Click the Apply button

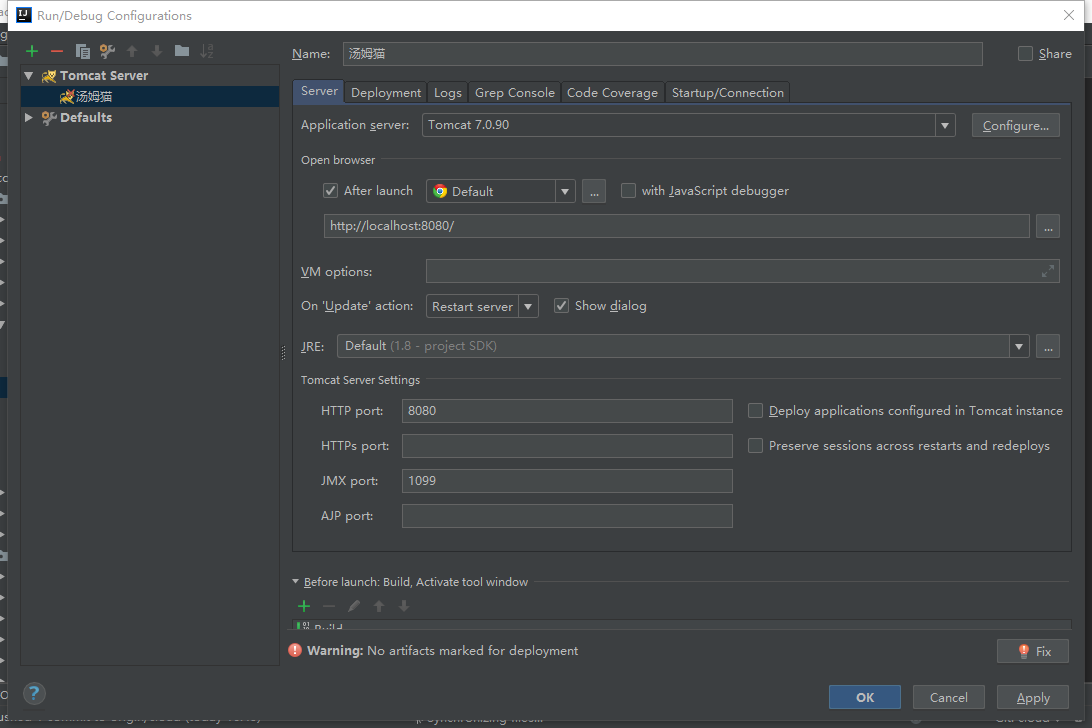click(1033, 697)
